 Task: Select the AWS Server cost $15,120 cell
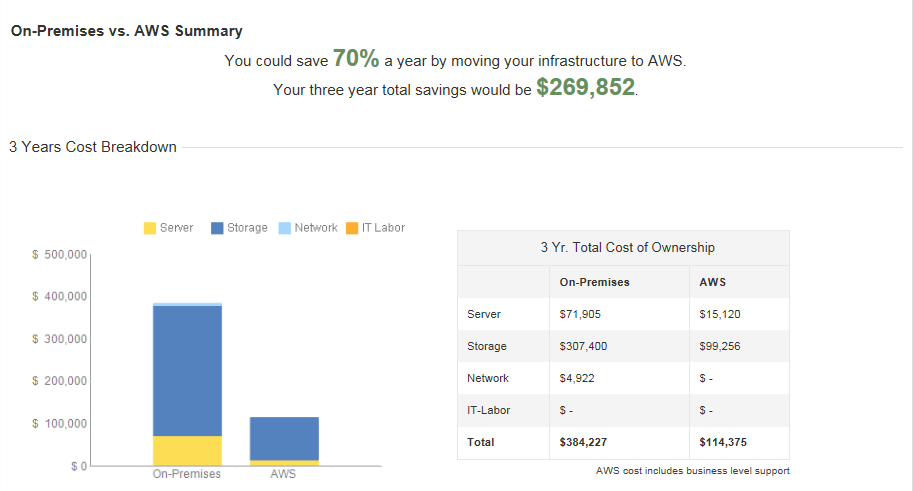coord(720,314)
